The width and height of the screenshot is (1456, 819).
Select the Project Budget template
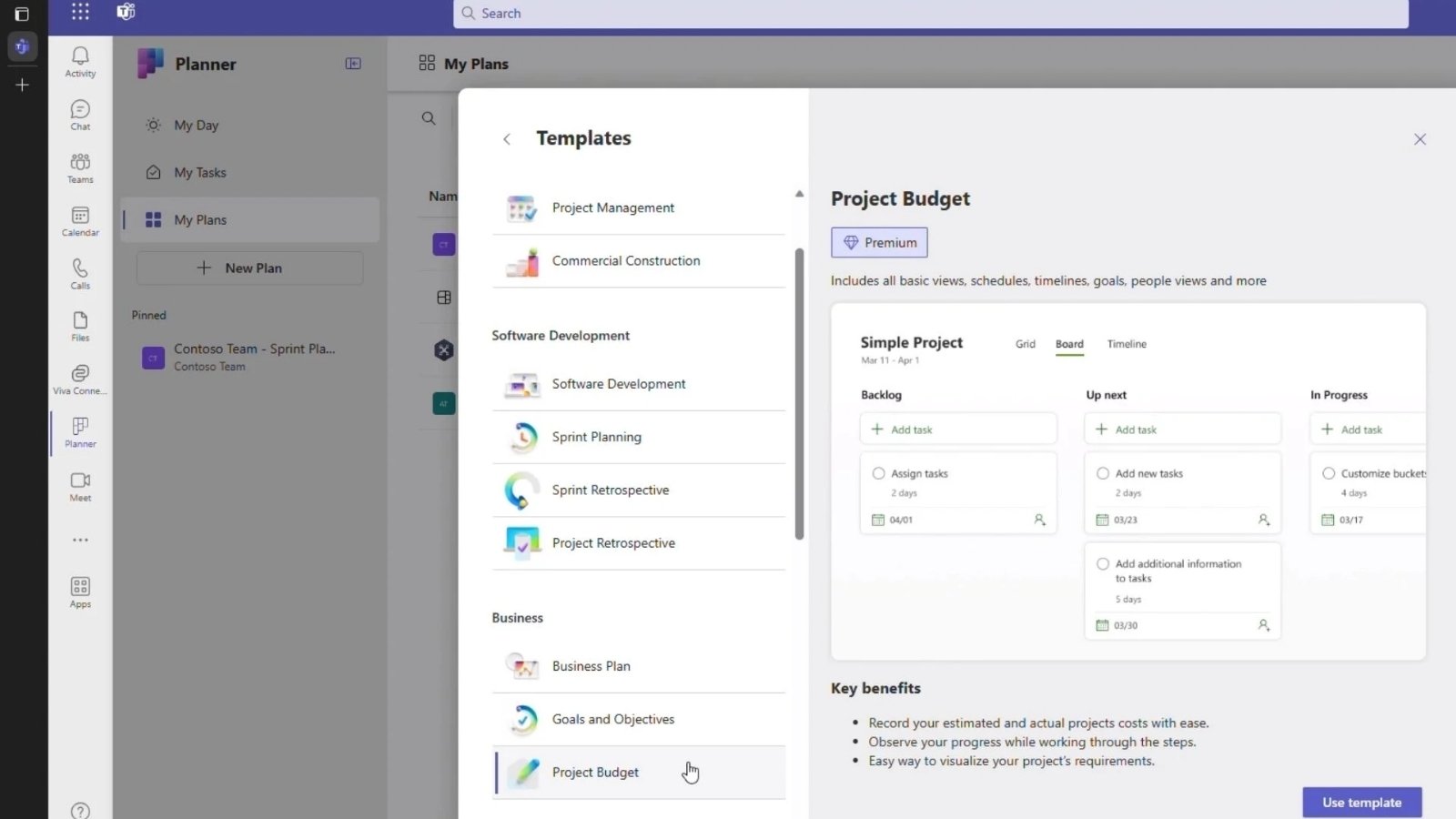[x=639, y=773]
